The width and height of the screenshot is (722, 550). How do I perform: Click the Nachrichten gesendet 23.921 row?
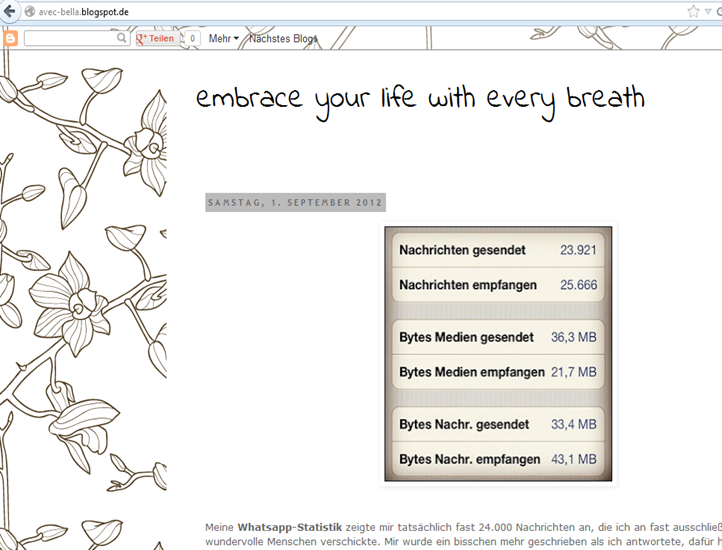pyautogui.click(x=498, y=250)
